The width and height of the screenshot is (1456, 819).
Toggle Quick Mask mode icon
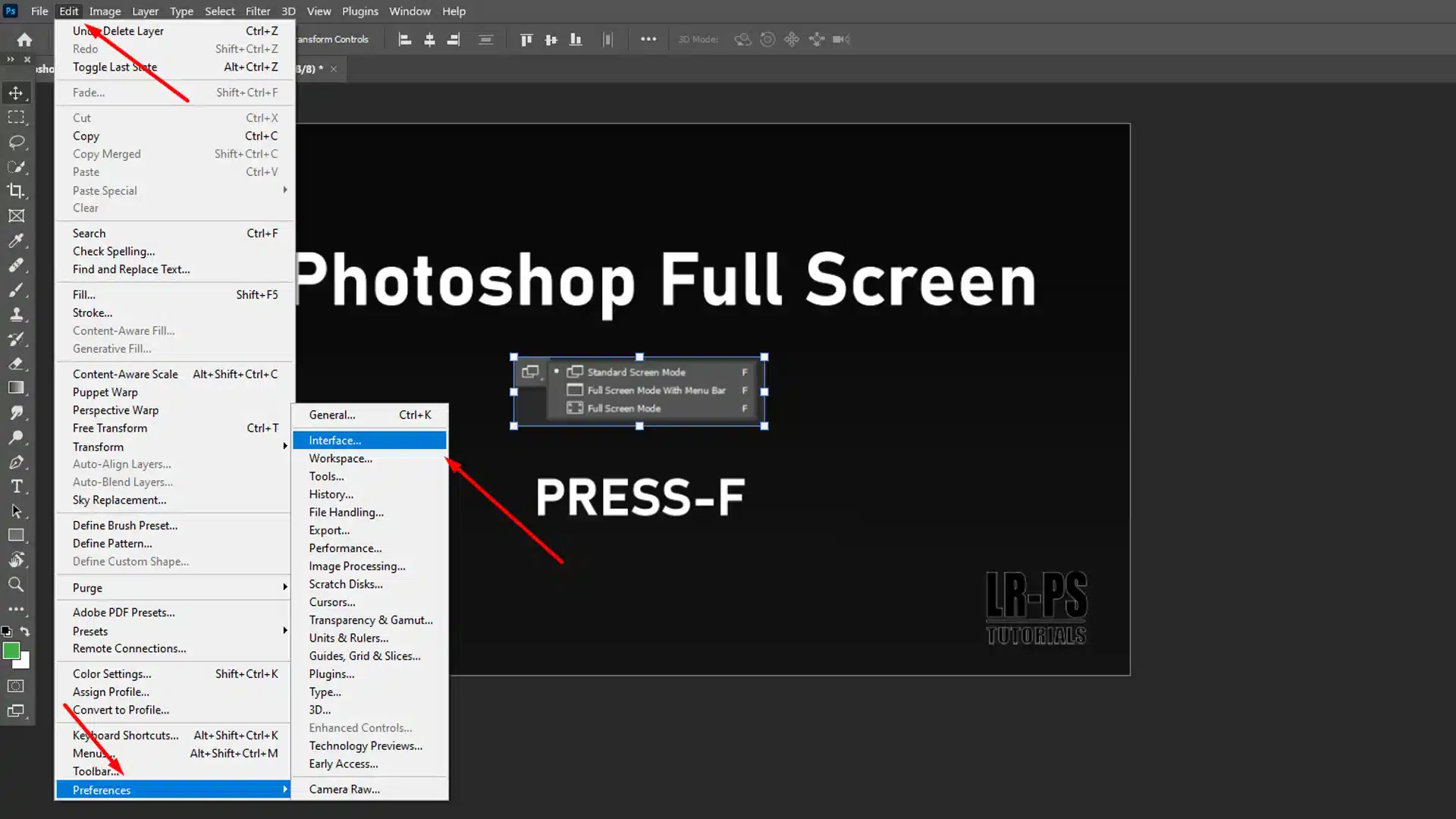[16, 686]
